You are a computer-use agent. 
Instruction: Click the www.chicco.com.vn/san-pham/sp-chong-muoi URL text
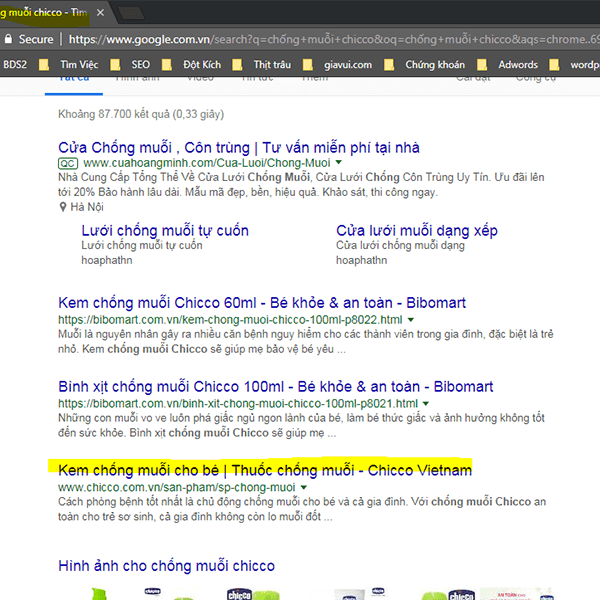[176, 488]
